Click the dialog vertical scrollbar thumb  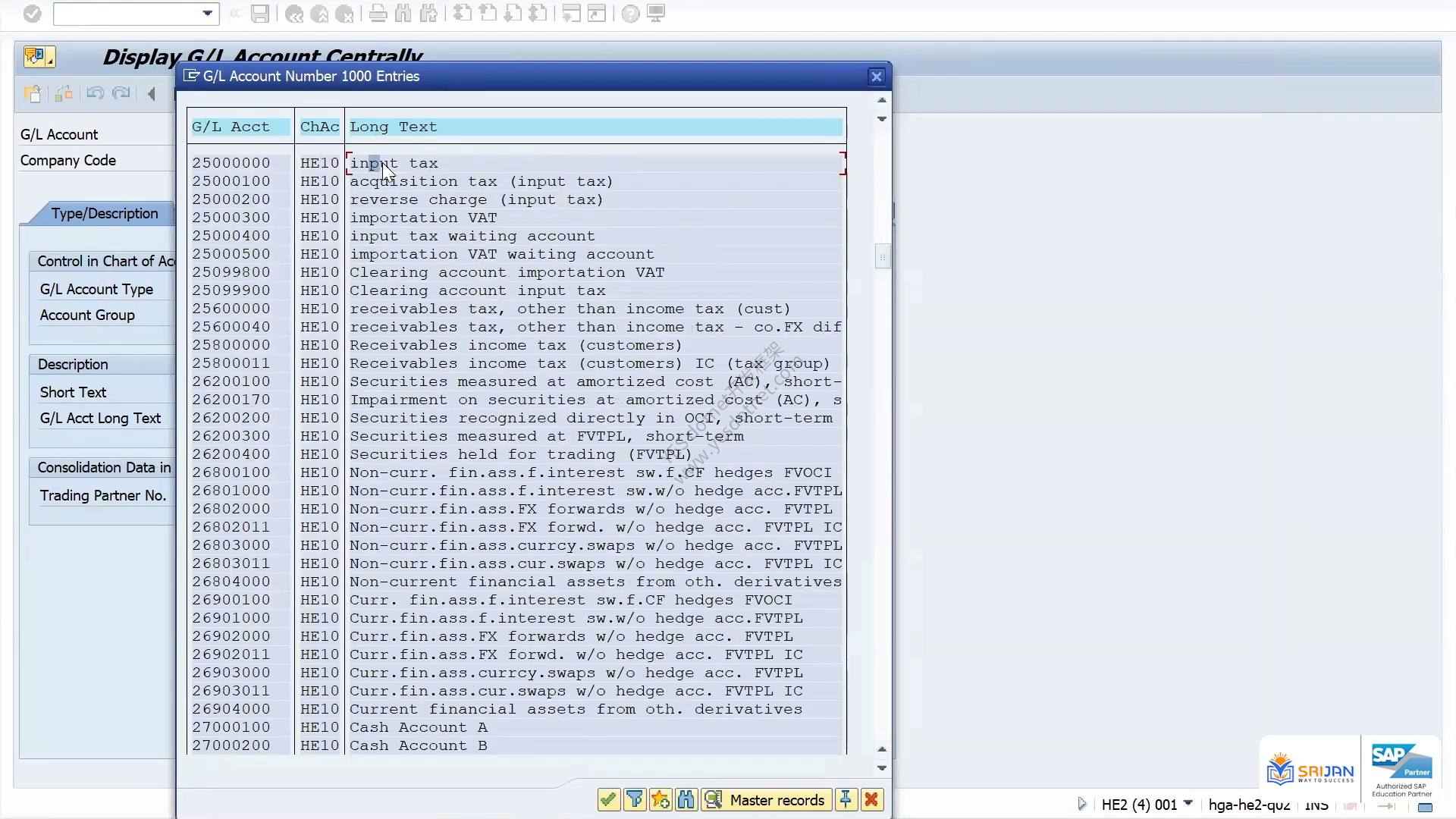pos(882,256)
